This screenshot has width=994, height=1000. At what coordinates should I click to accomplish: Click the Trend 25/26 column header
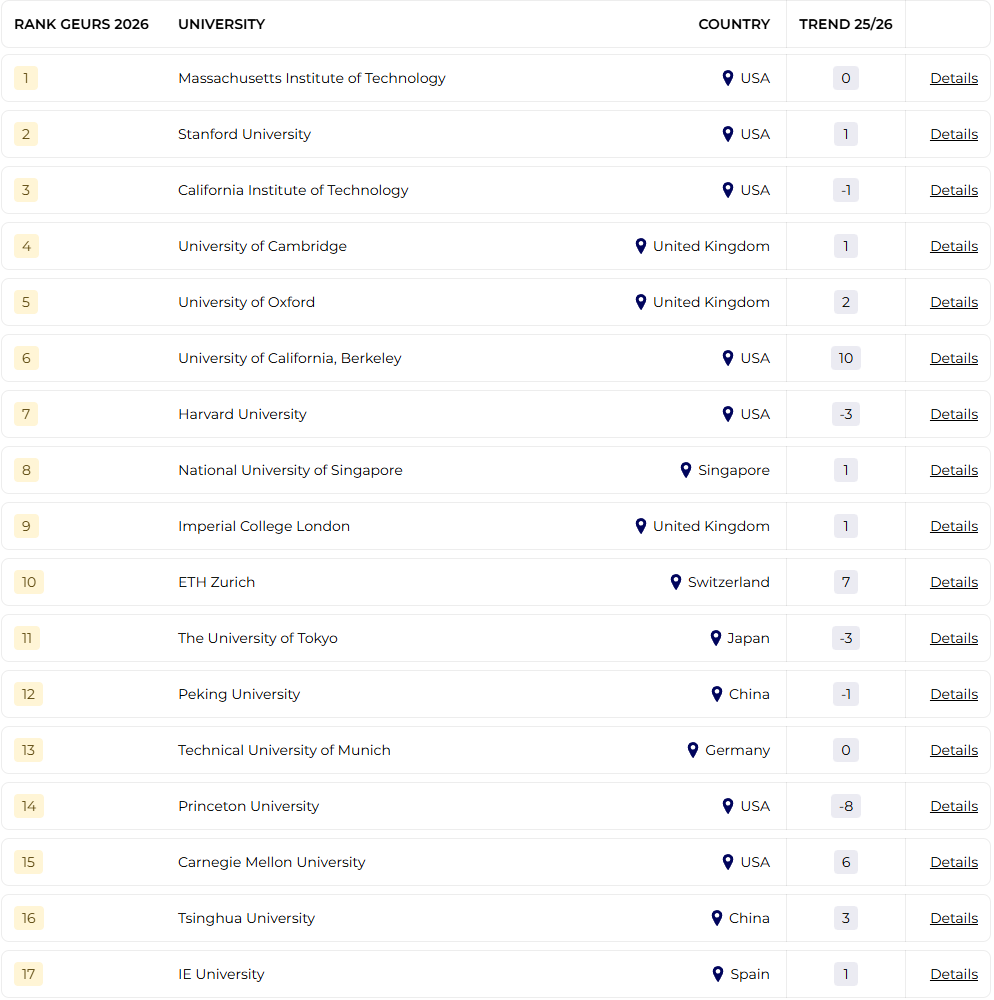tap(845, 24)
